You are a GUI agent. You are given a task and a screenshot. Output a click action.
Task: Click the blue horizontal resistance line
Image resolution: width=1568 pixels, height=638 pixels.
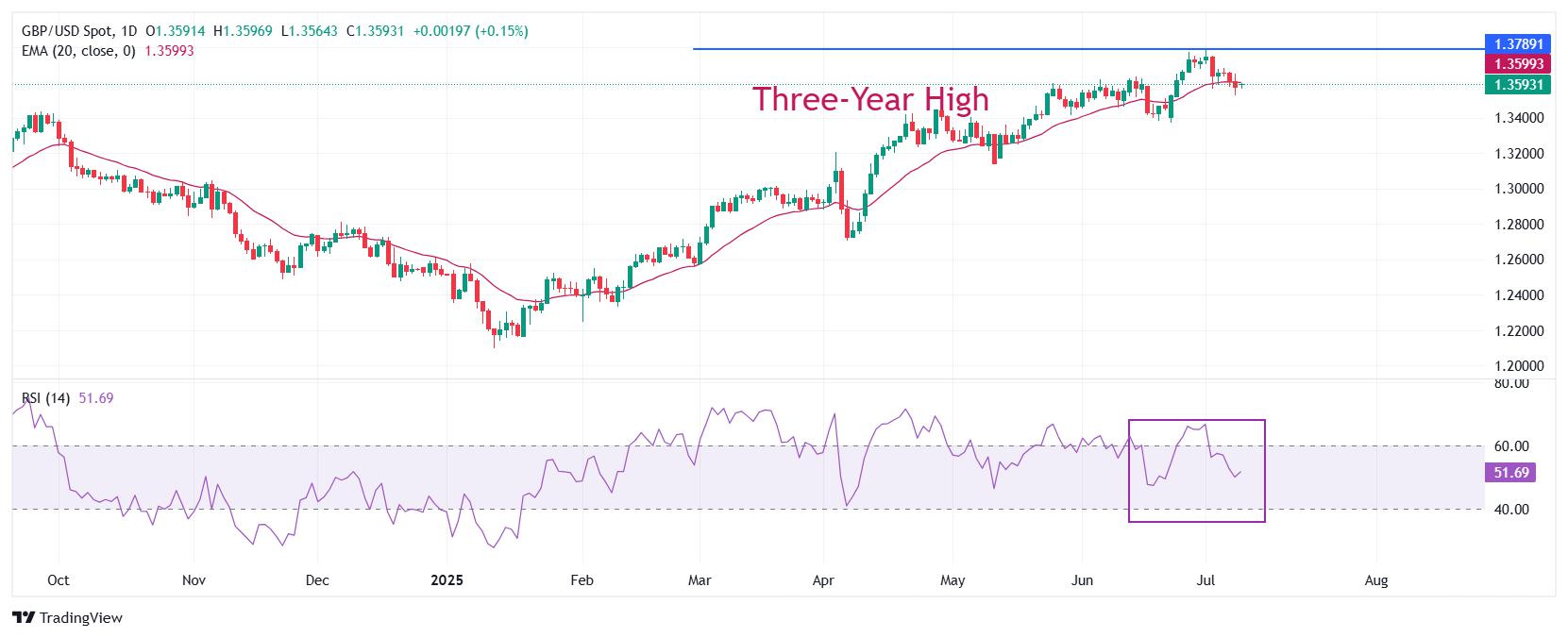pos(1086,49)
